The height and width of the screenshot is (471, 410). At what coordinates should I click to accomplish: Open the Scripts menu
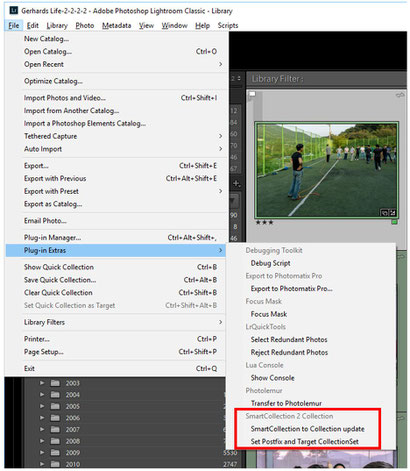[228, 25]
